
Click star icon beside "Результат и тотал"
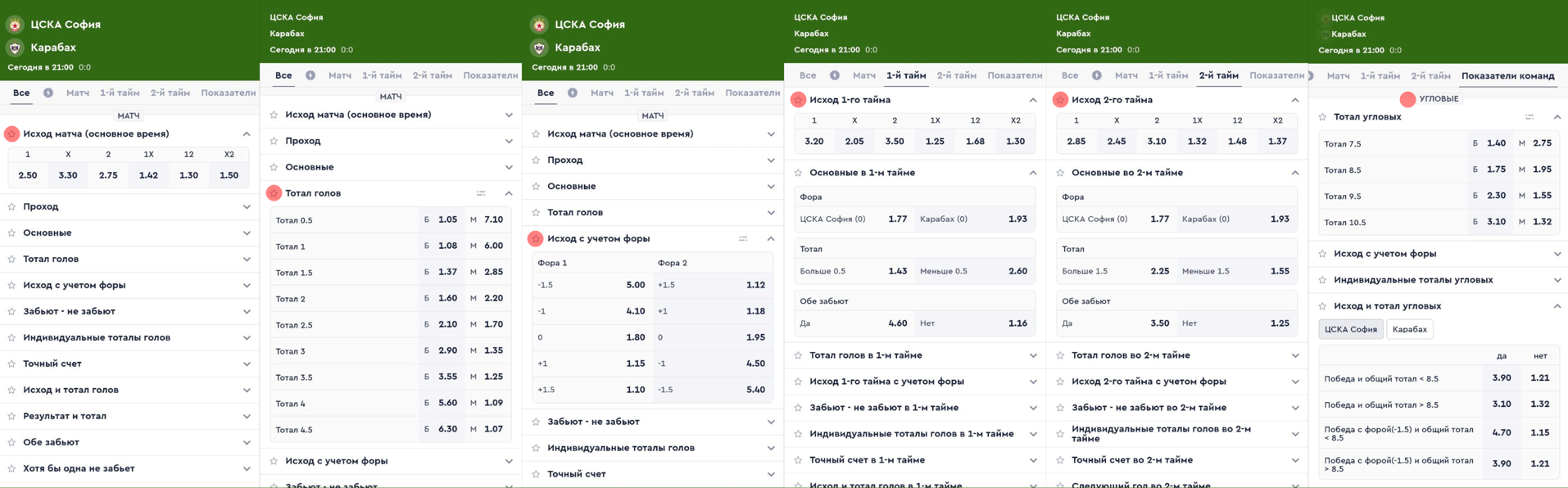[11, 416]
